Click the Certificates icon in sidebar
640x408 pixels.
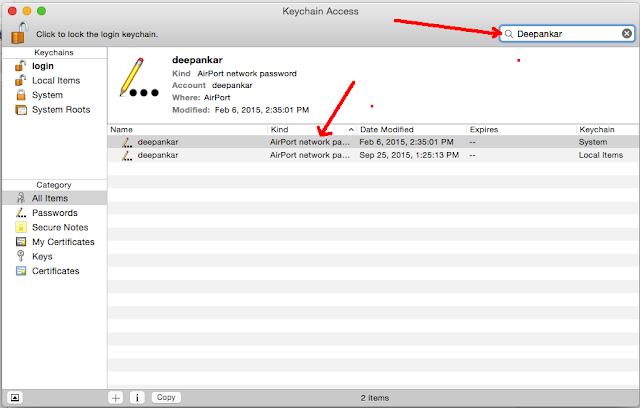click(21, 271)
